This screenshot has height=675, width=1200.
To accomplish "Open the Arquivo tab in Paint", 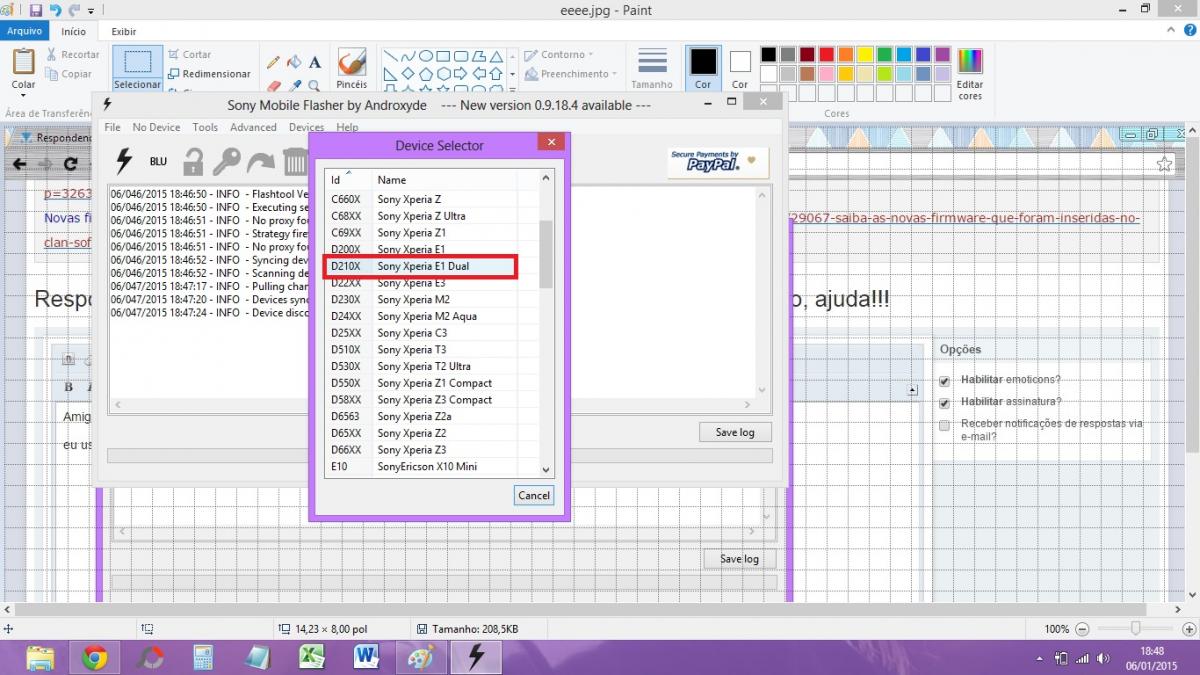I will 24,31.
